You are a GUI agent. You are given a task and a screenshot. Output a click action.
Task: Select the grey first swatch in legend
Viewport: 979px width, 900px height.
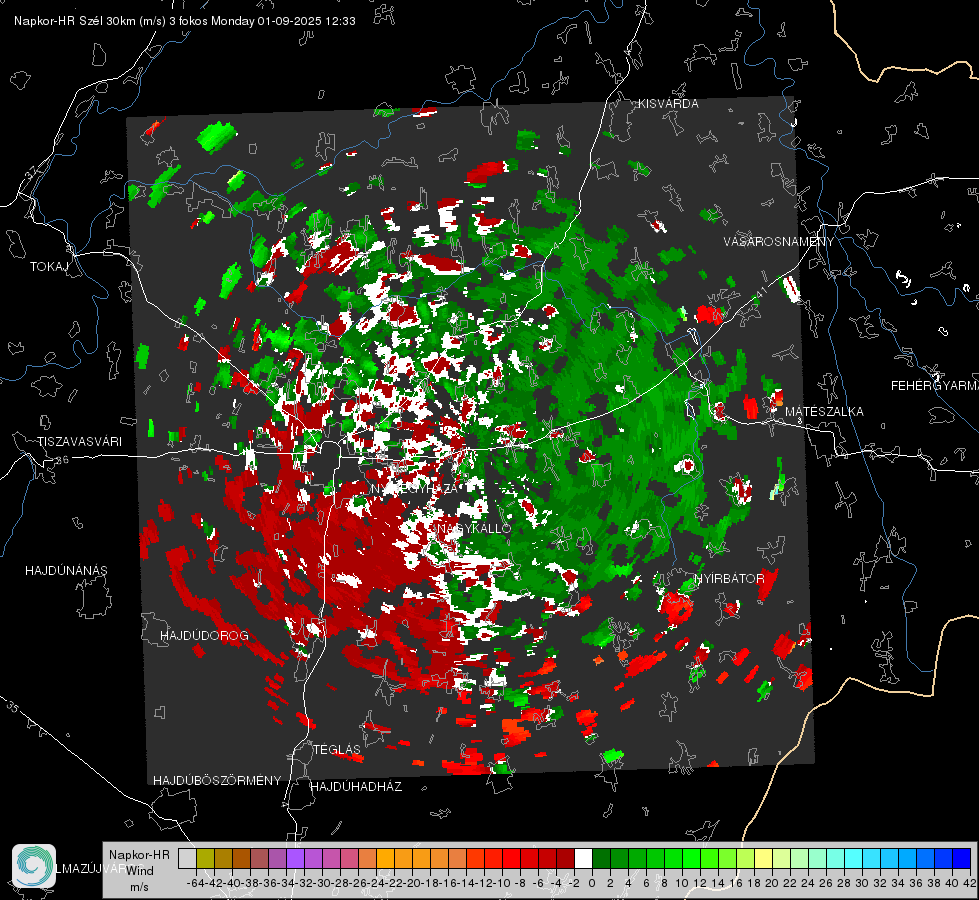tap(187, 858)
